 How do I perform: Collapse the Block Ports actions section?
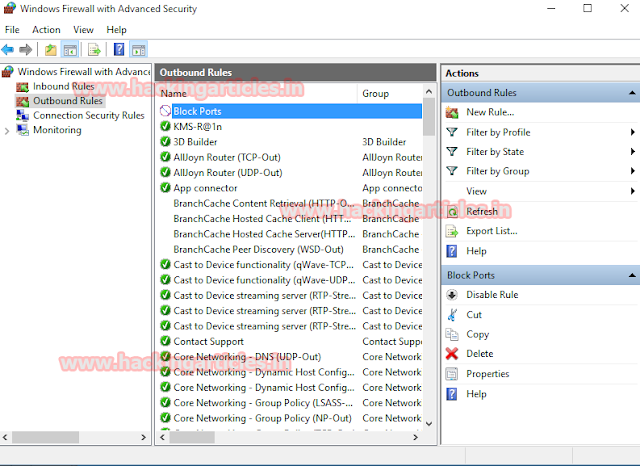(x=632, y=275)
